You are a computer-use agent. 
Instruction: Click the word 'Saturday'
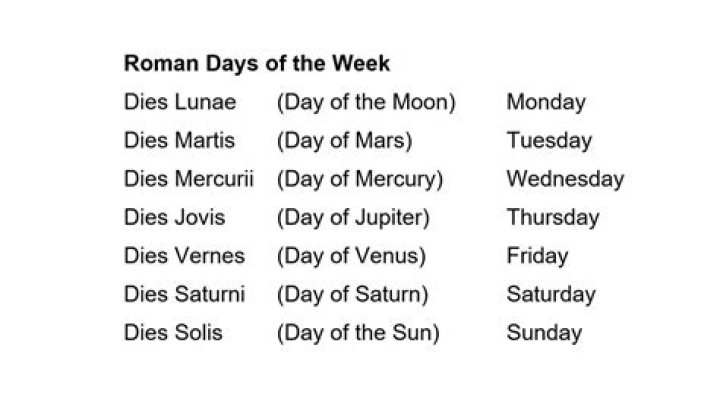point(551,294)
